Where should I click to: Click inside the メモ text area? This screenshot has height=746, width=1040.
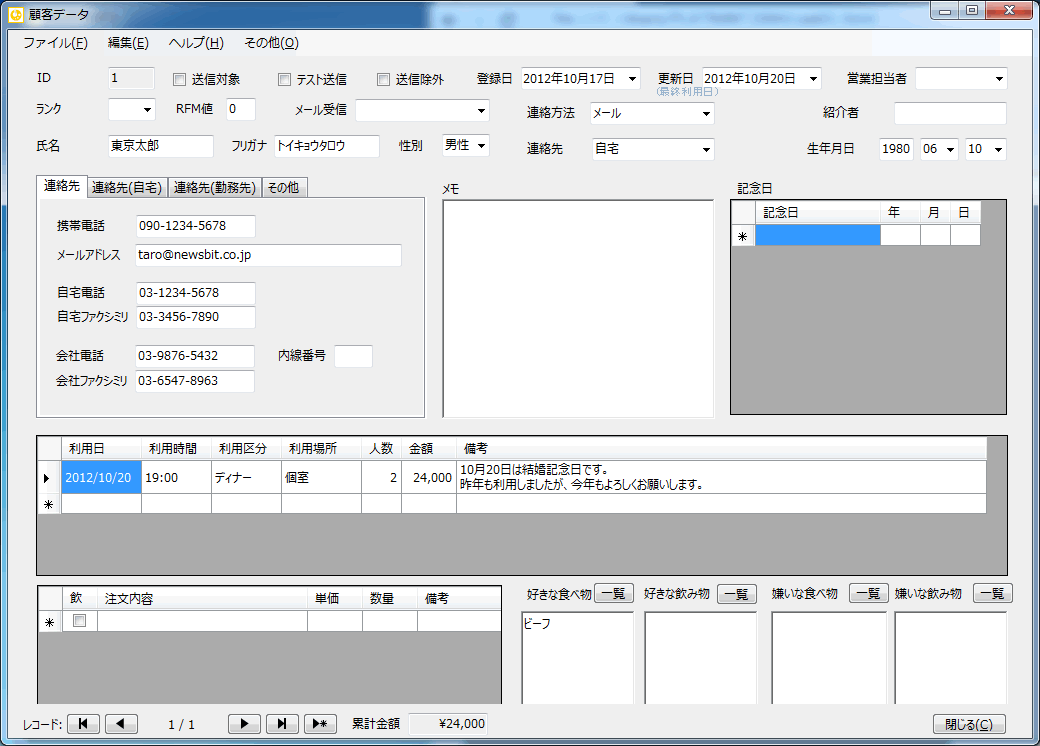pyautogui.click(x=578, y=309)
